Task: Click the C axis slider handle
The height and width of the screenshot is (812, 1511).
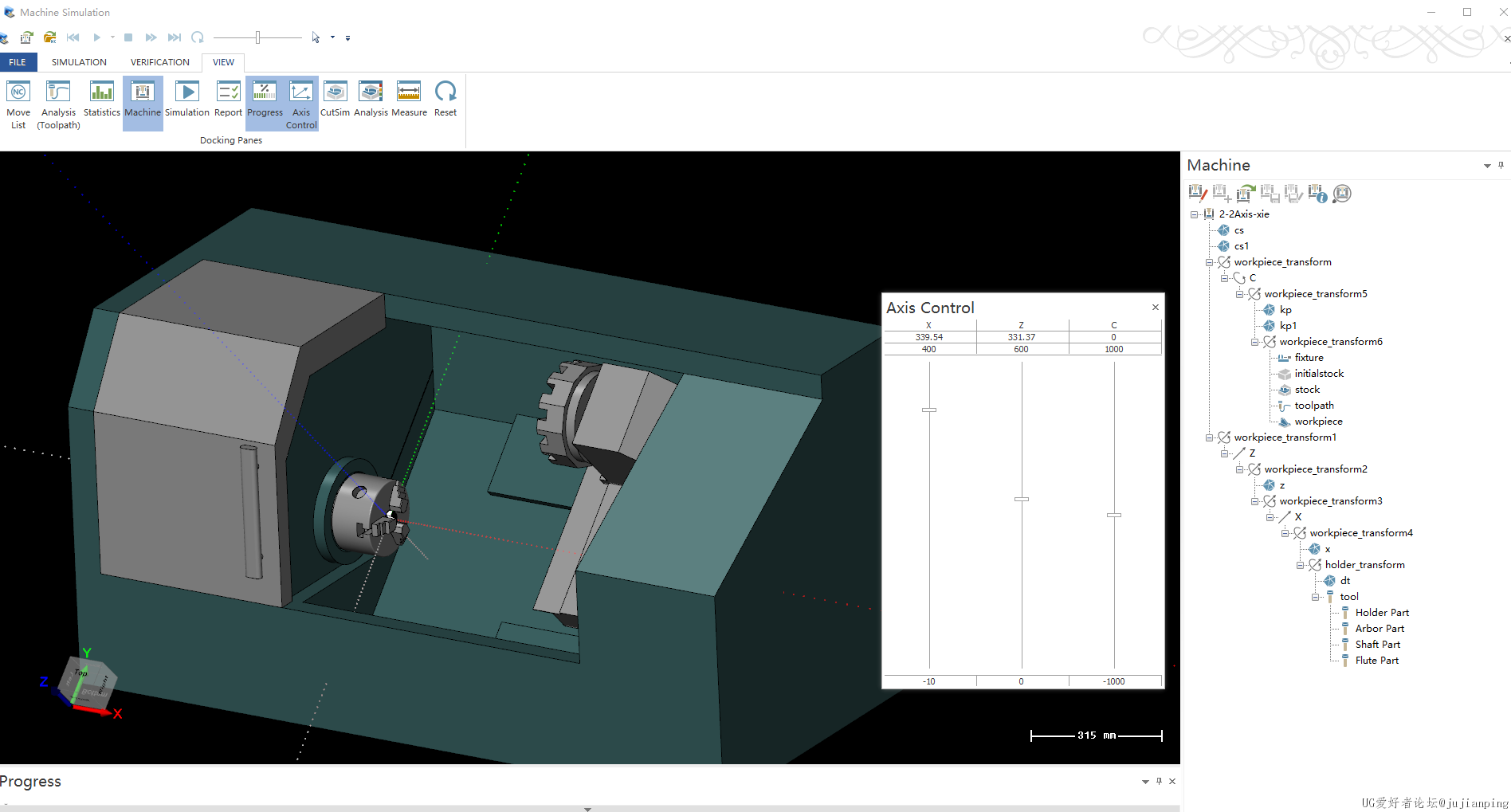Action: click(x=1114, y=515)
